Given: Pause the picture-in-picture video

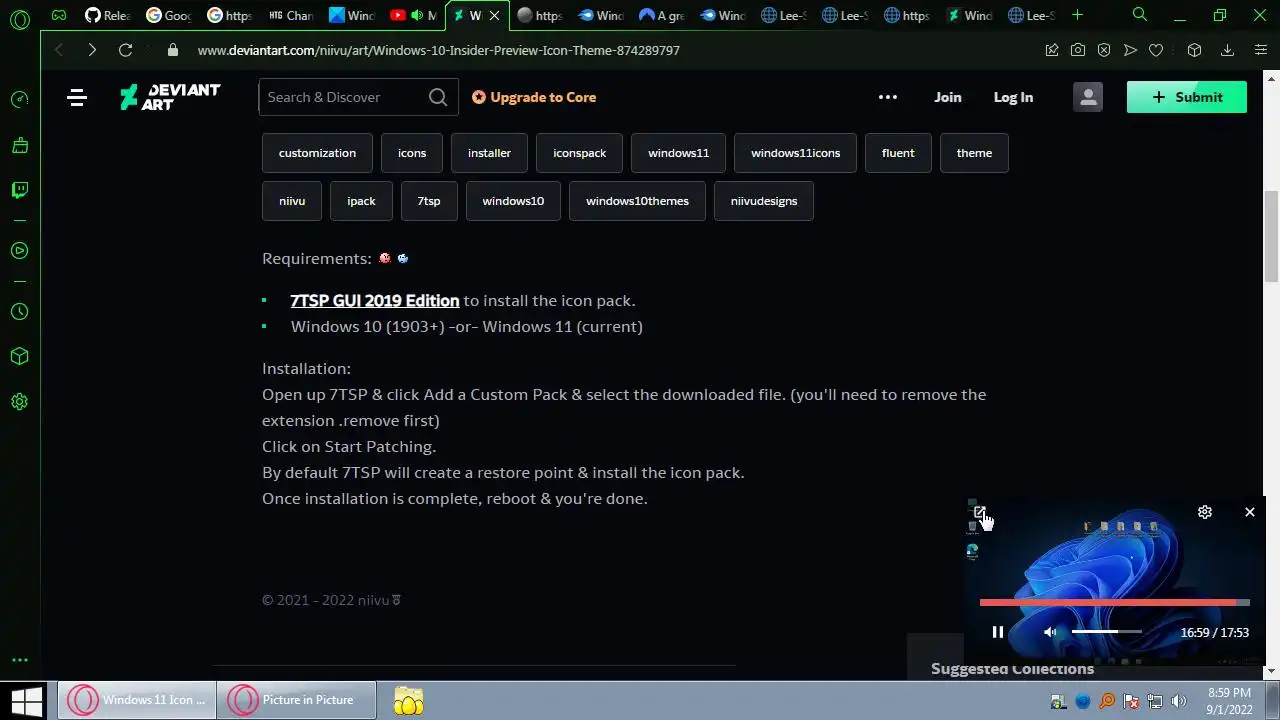Looking at the screenshot, I should pos(997,632).
